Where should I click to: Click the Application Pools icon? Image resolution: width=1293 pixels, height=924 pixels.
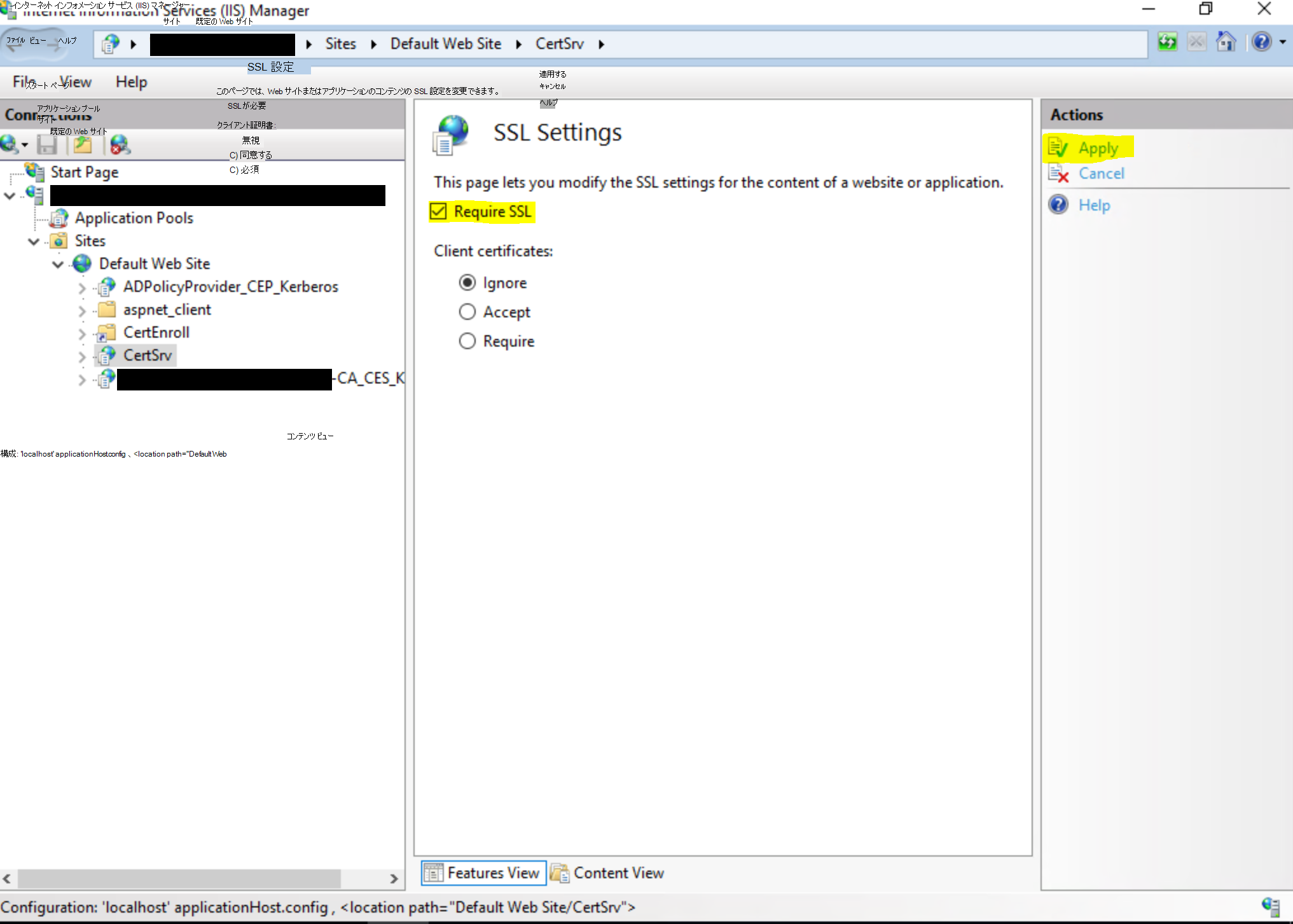pos(59,218)
